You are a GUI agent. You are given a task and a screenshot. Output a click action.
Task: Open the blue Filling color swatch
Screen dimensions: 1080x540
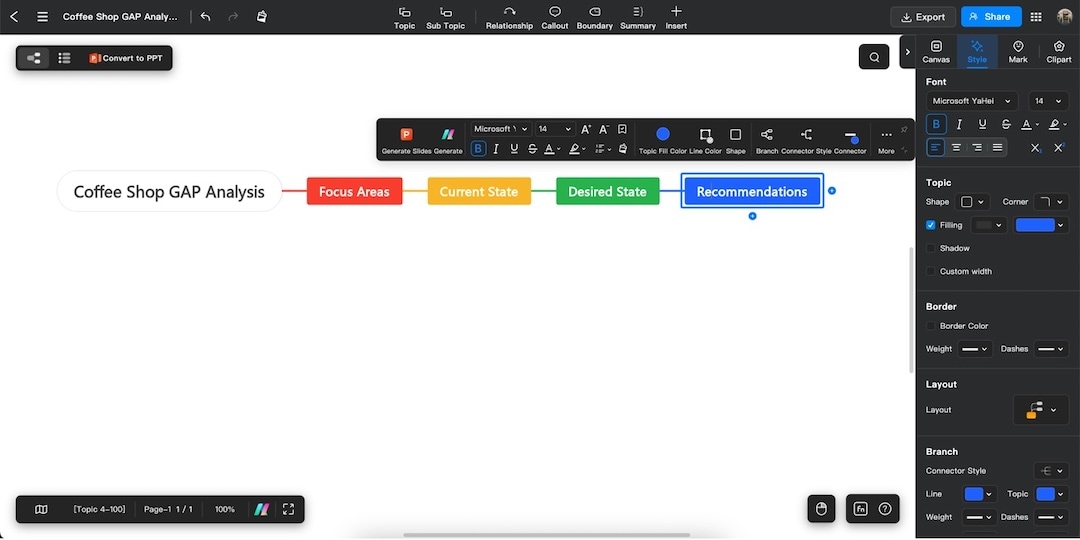pos(1040,225)
